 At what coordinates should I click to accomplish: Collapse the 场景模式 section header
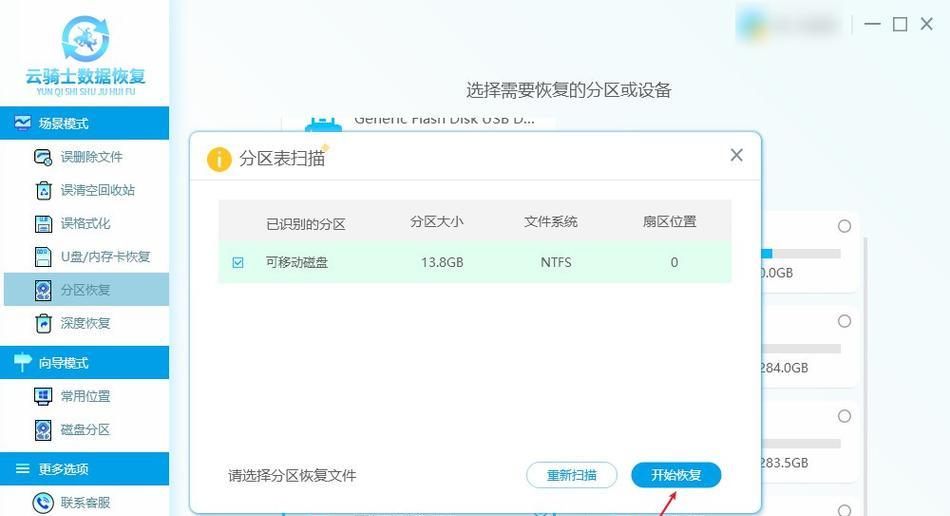pos(84,123)
